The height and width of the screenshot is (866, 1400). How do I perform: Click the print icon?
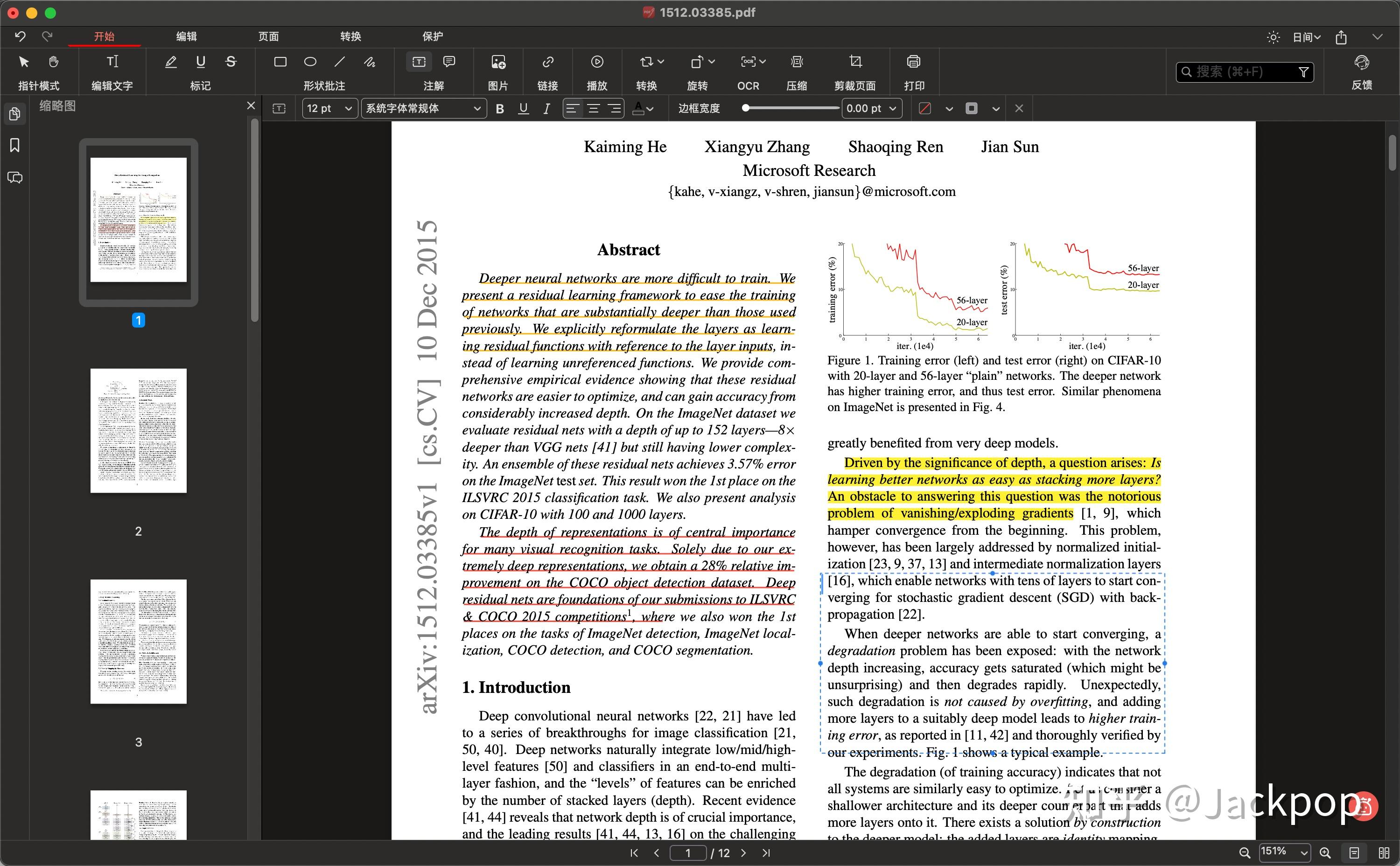pos(914,61)
